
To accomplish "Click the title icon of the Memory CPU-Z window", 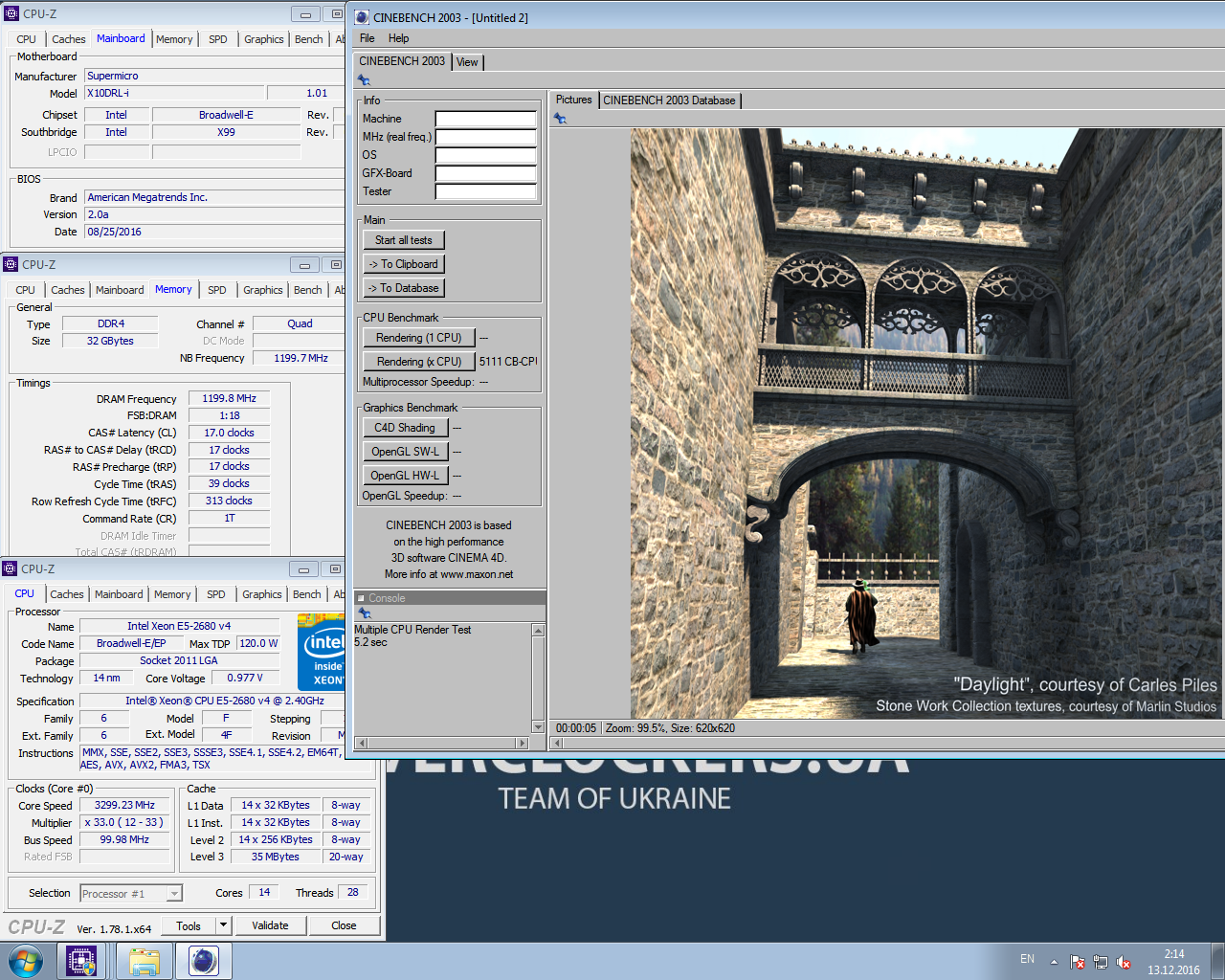I will click(11, 264).
